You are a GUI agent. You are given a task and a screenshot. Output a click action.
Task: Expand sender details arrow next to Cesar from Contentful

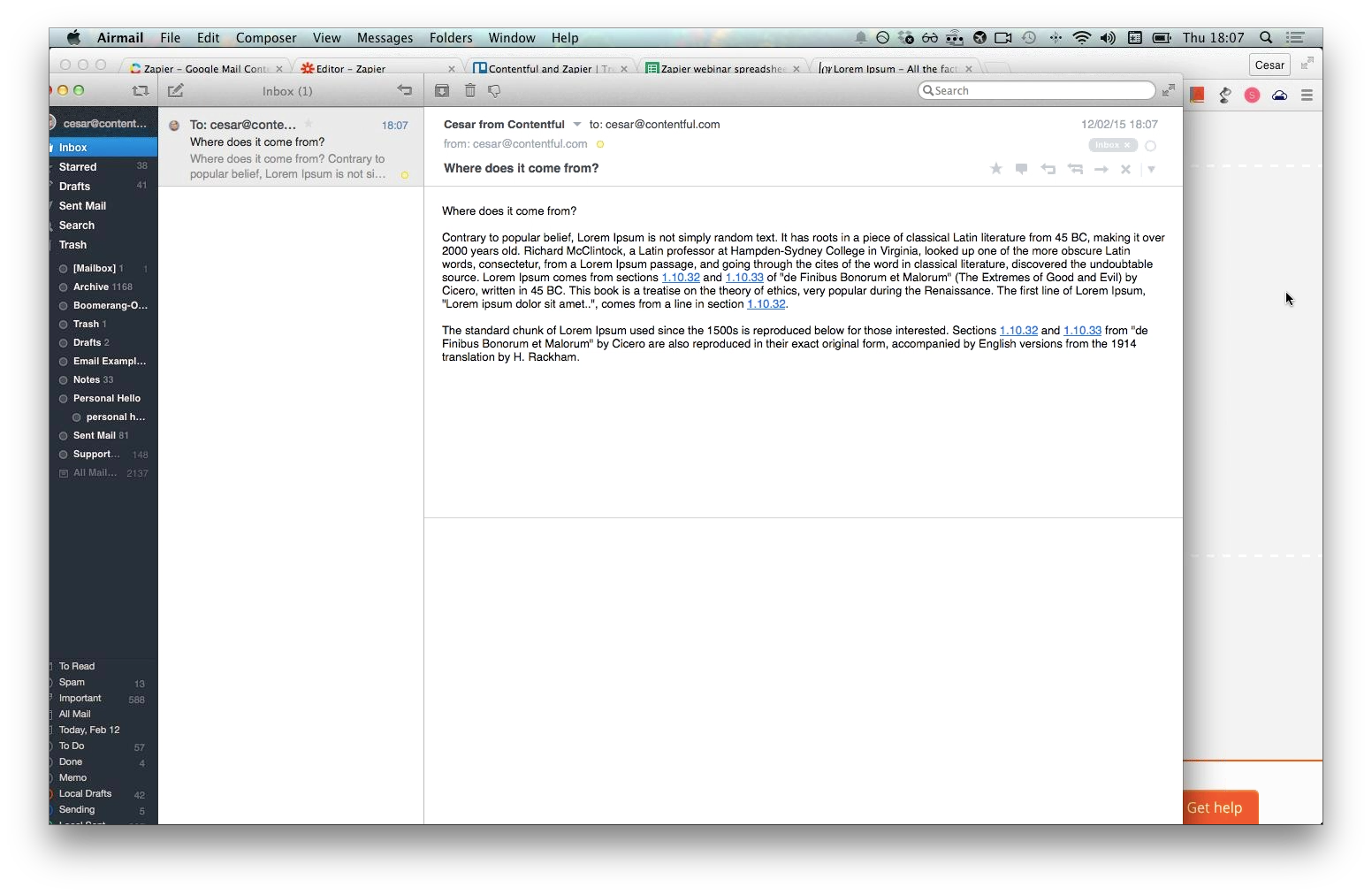pyautogui.click(x=577, y=125)
